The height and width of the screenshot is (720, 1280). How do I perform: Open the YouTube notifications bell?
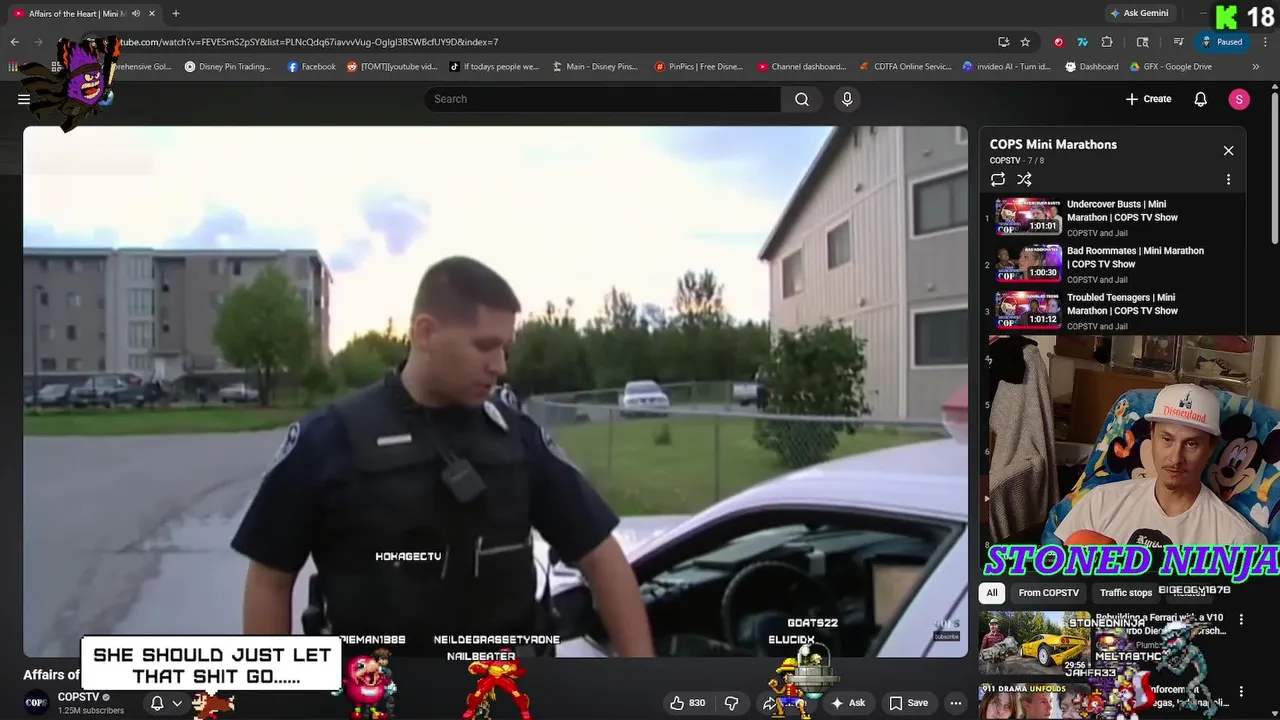[1201, 99]
